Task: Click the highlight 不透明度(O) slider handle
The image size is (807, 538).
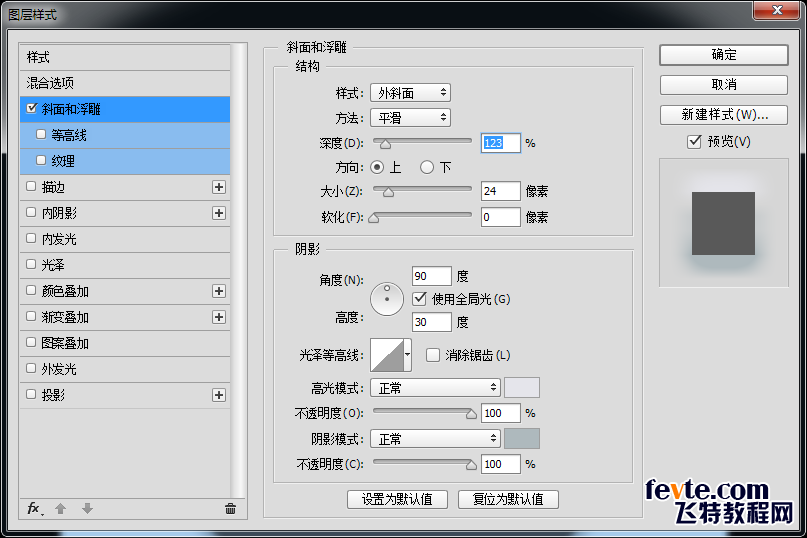Action: 471,414
